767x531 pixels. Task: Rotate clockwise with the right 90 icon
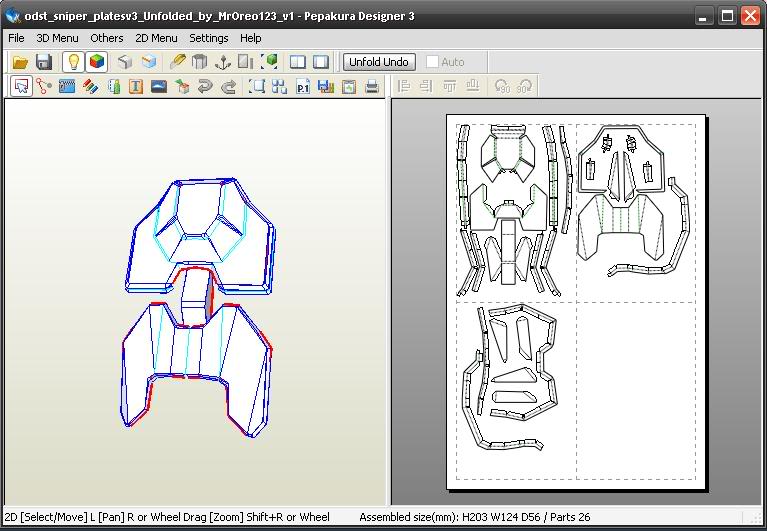(x=524, y=87)
